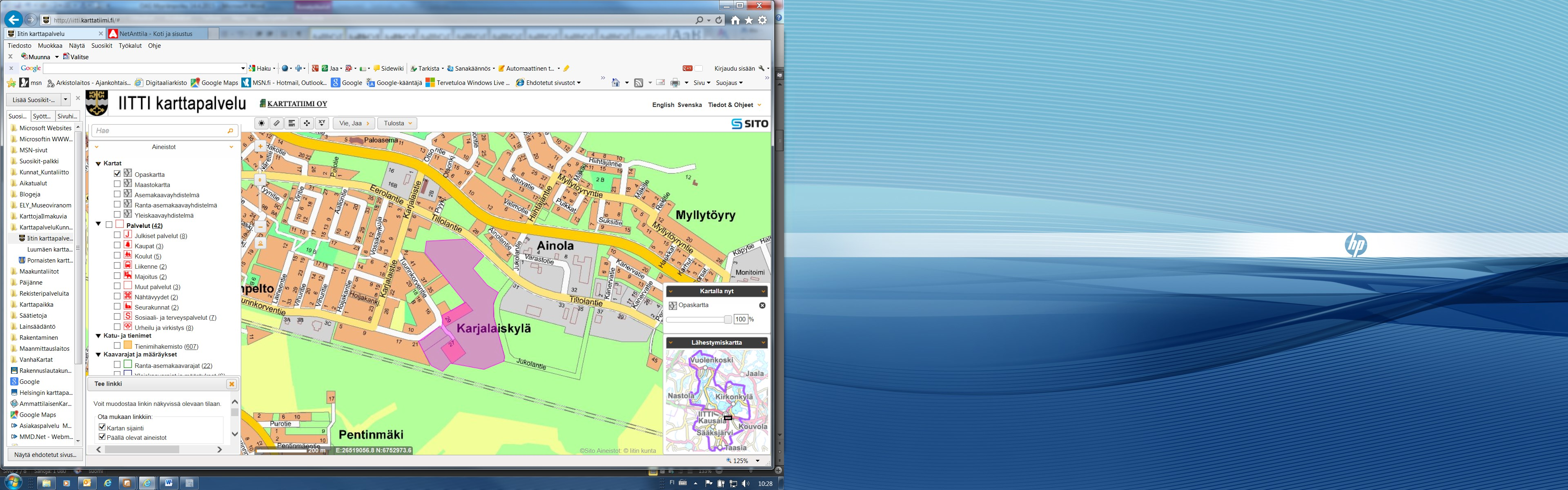Click the printer icon in command bar
1568x490 pixels.
tap(675, 83)
